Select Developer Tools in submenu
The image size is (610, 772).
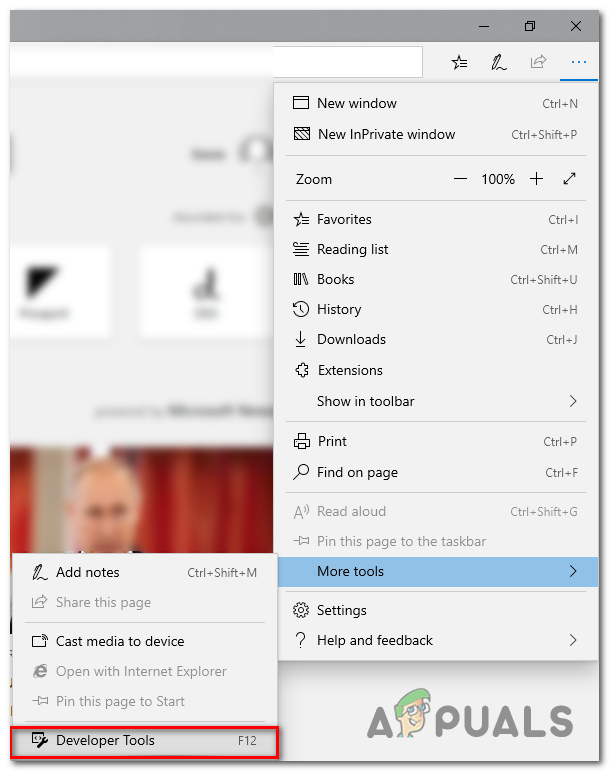(145, 740)
